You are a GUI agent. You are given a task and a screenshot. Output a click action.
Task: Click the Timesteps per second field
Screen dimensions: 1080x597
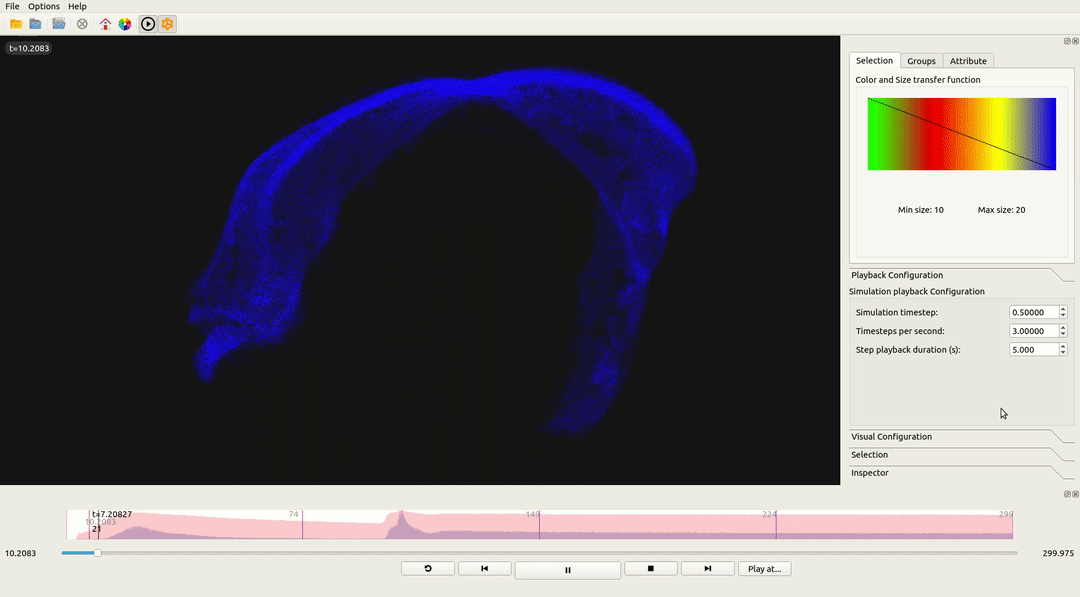(x=1033, y=331)
